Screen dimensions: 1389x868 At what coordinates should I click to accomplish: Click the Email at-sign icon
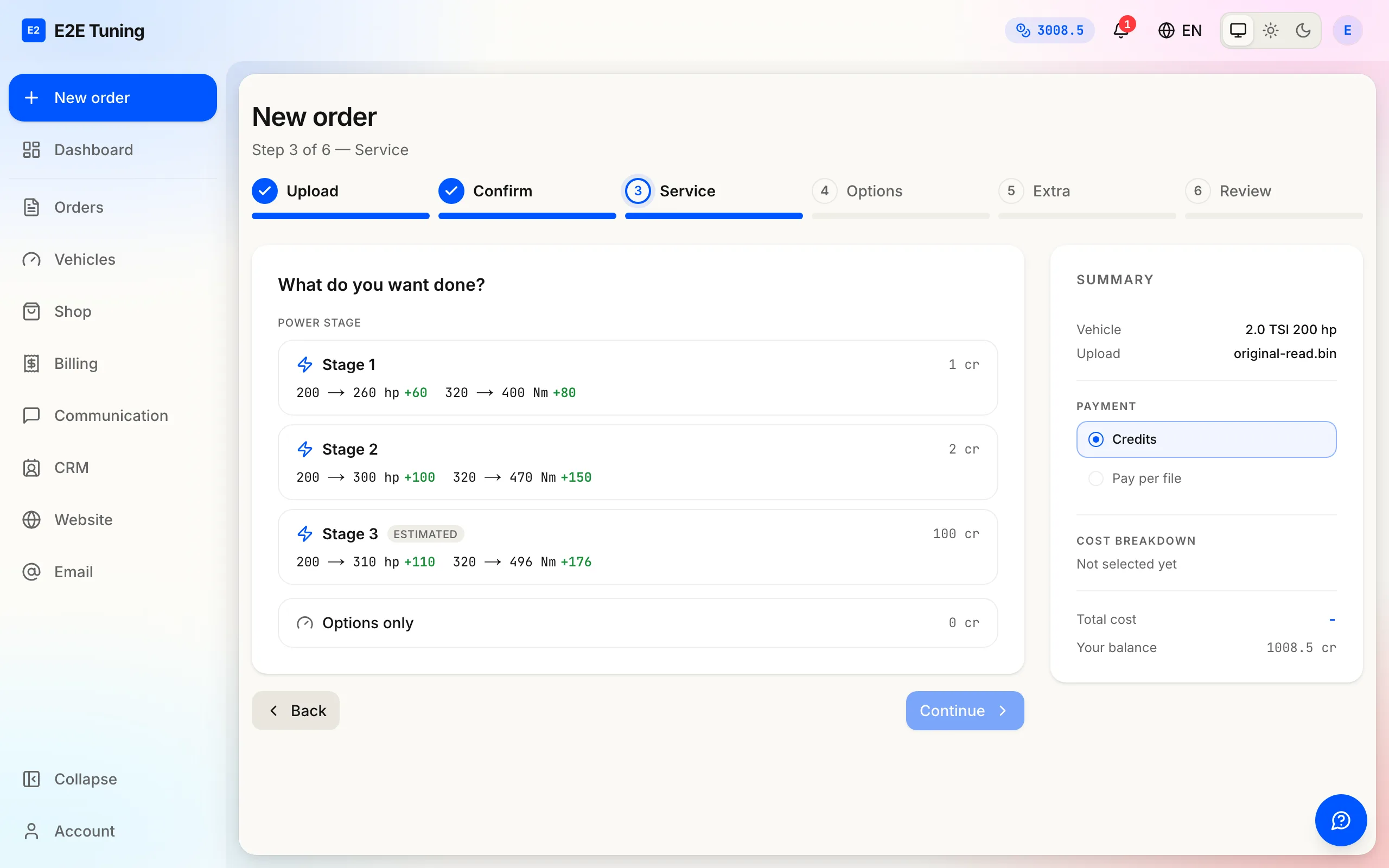pos(31,572)
